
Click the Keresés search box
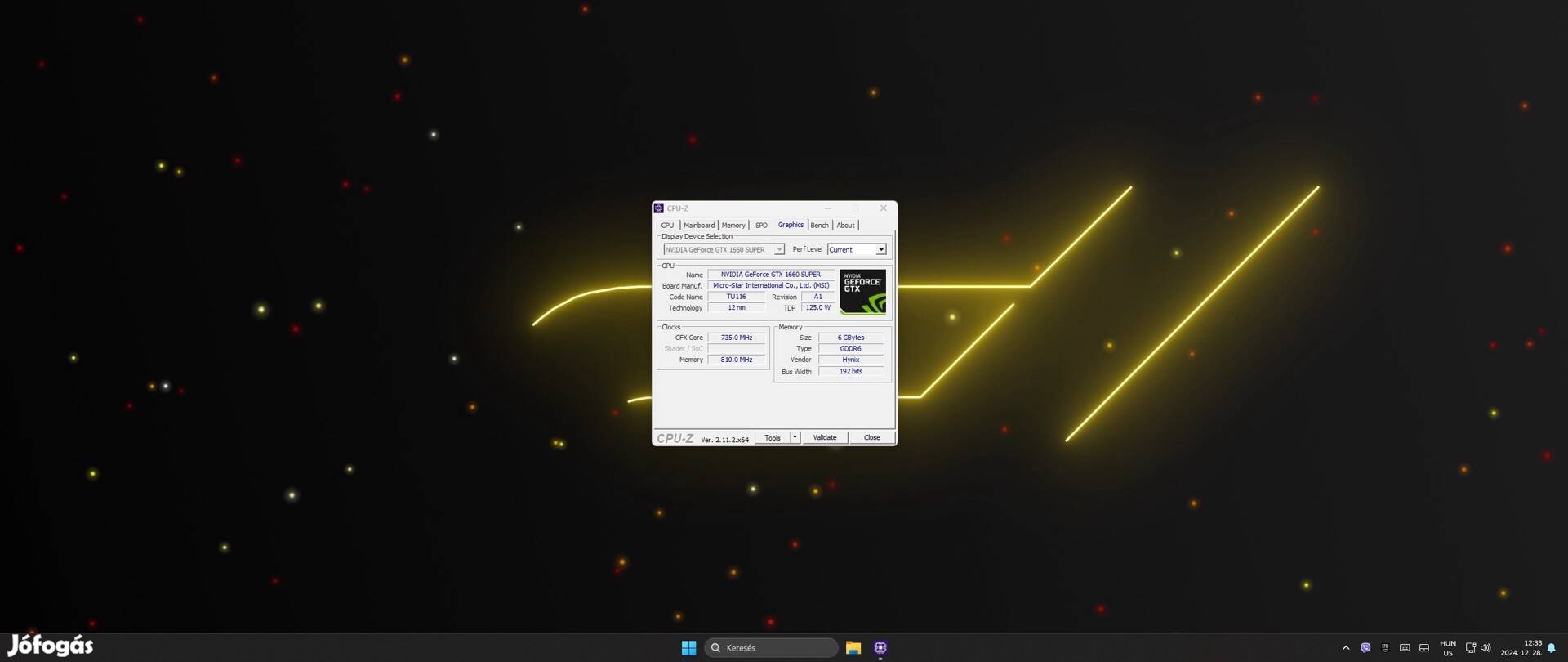771,648
